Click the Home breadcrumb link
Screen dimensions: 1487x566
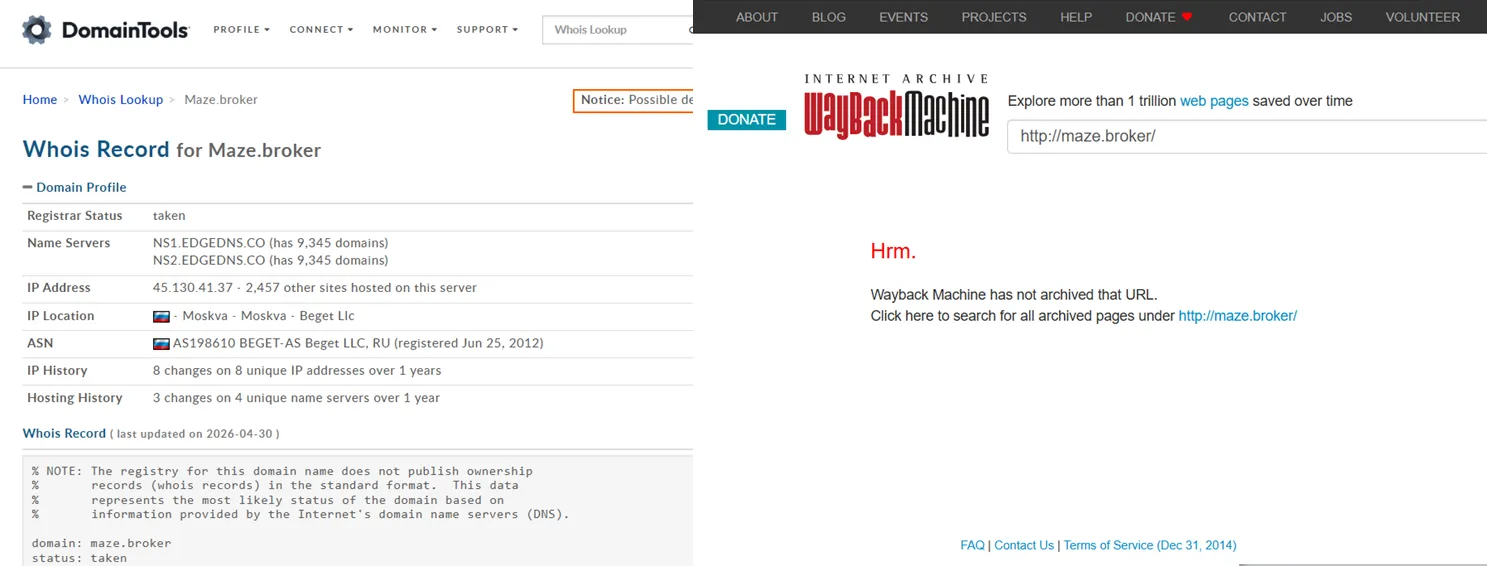coord(40,100)
